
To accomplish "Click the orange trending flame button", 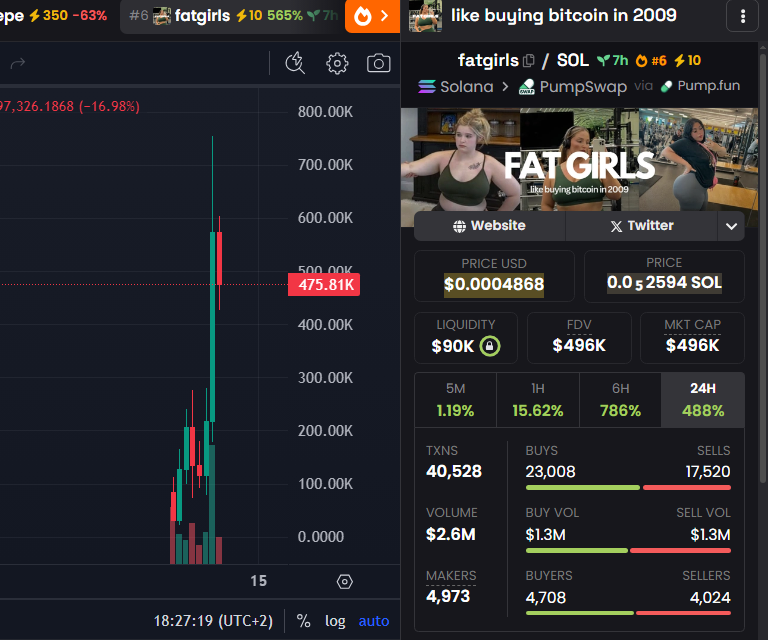I will point(373,16).
